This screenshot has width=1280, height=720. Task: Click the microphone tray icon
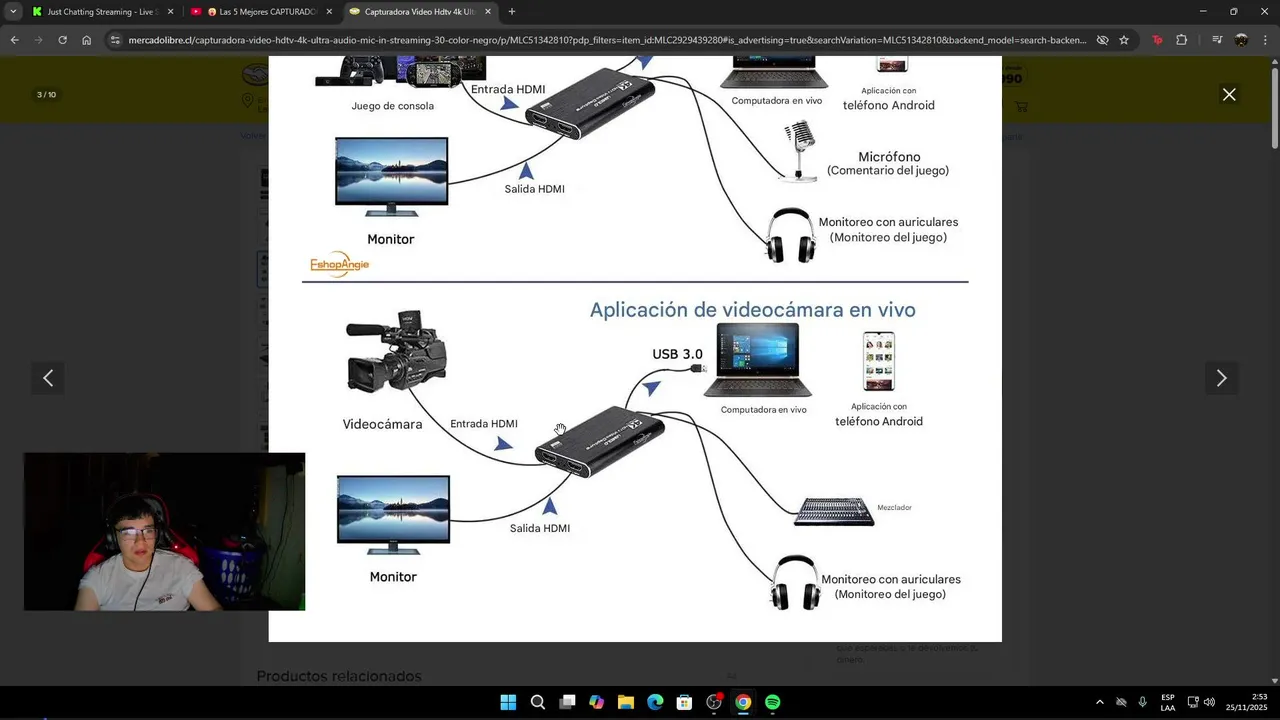[x=1142, y=702]
